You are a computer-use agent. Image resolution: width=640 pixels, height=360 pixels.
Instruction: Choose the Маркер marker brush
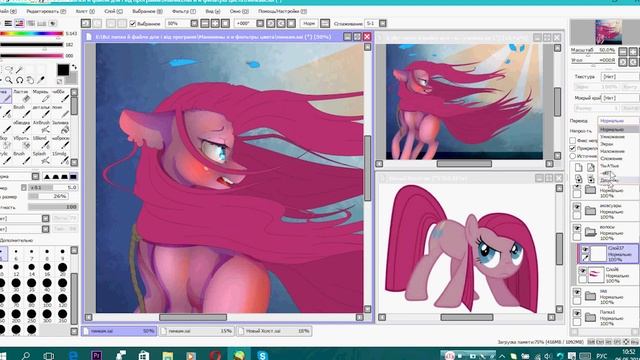[40, 96]
